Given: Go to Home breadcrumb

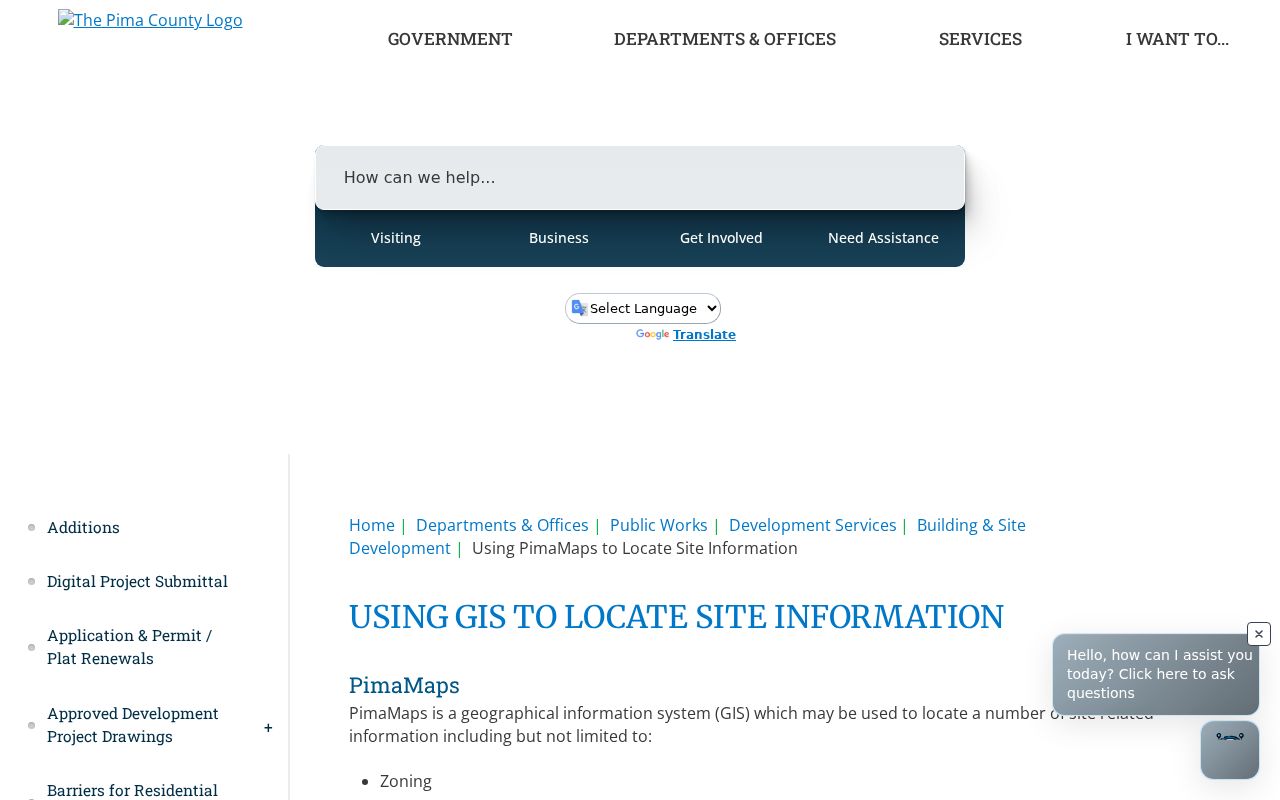Looking at the screenshot, I should tap(372, 525).
